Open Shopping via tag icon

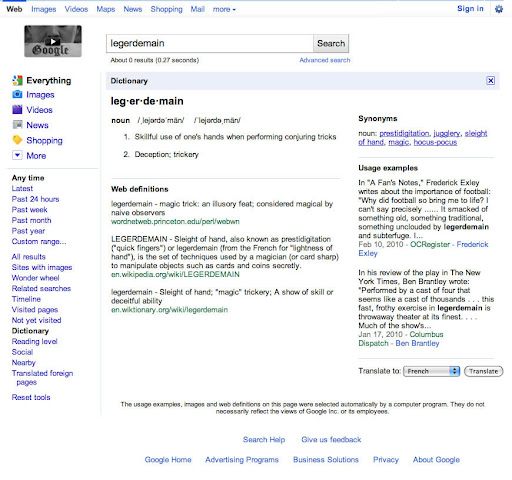(17, 140)
